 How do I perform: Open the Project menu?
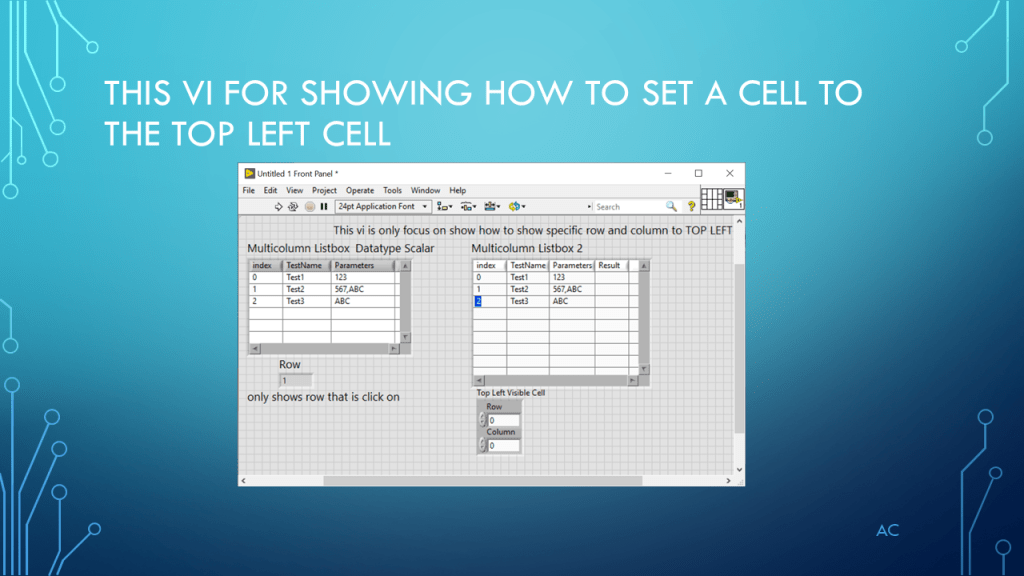pyautogui.click(x=324, y=190)
